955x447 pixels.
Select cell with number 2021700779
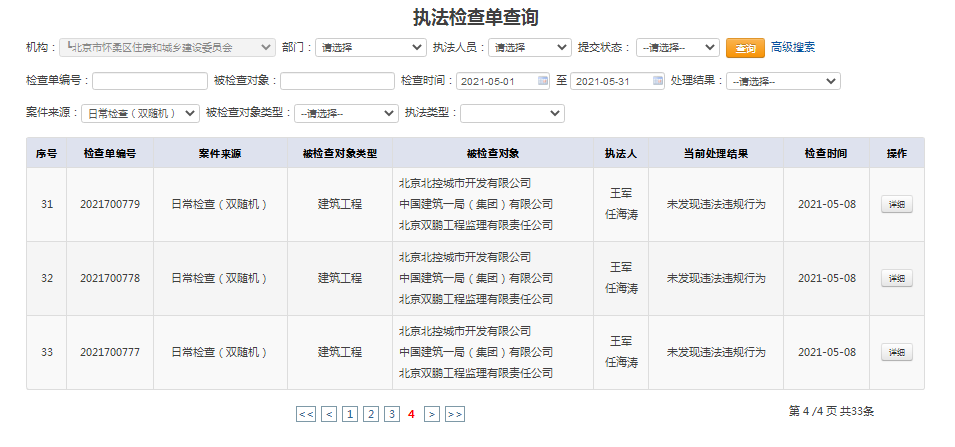tap(110, 205)
